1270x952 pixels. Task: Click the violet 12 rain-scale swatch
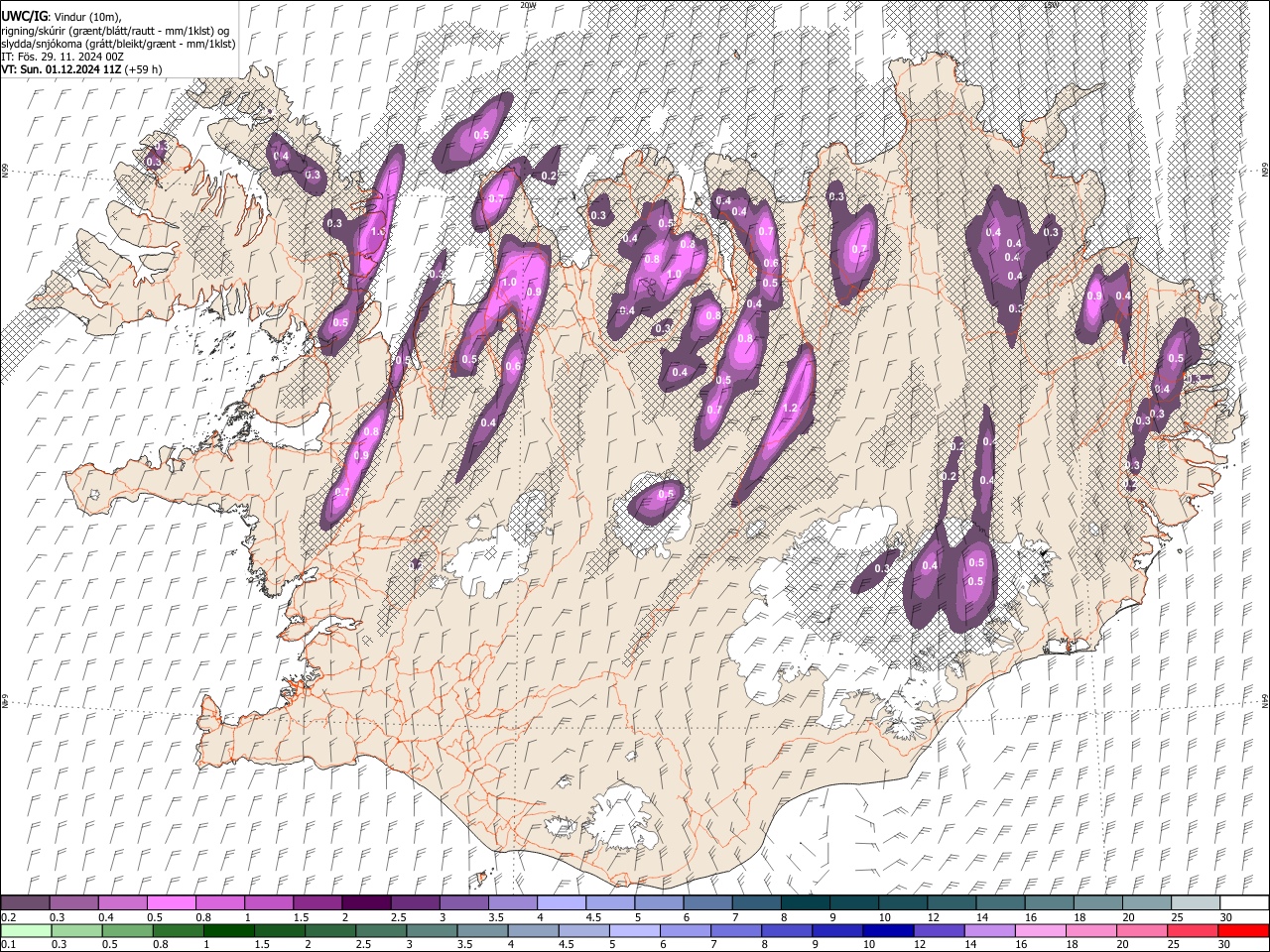click(x=939, y=930)
